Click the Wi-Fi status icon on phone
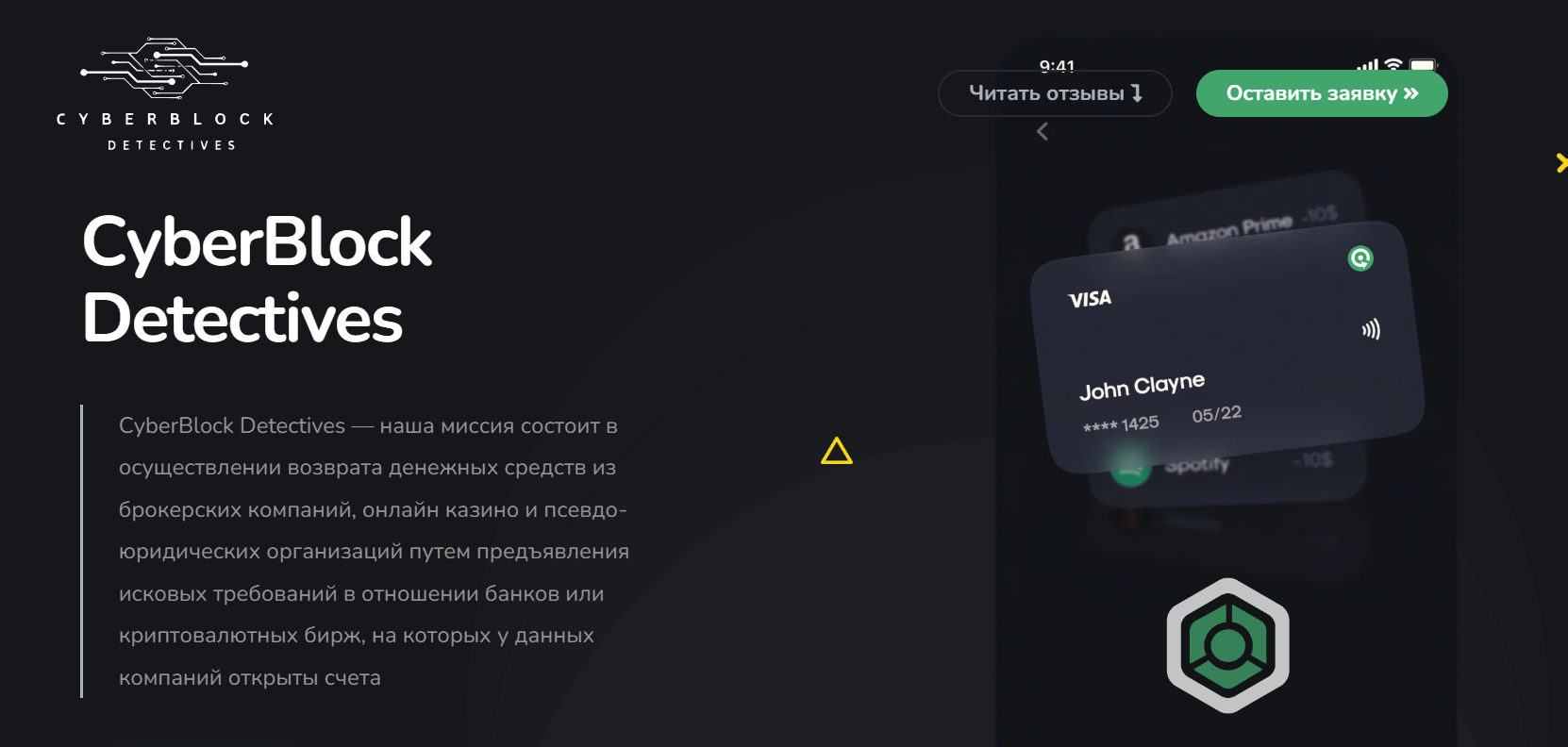Viewport: 1568px width, 747px height. click(1393, 64)
